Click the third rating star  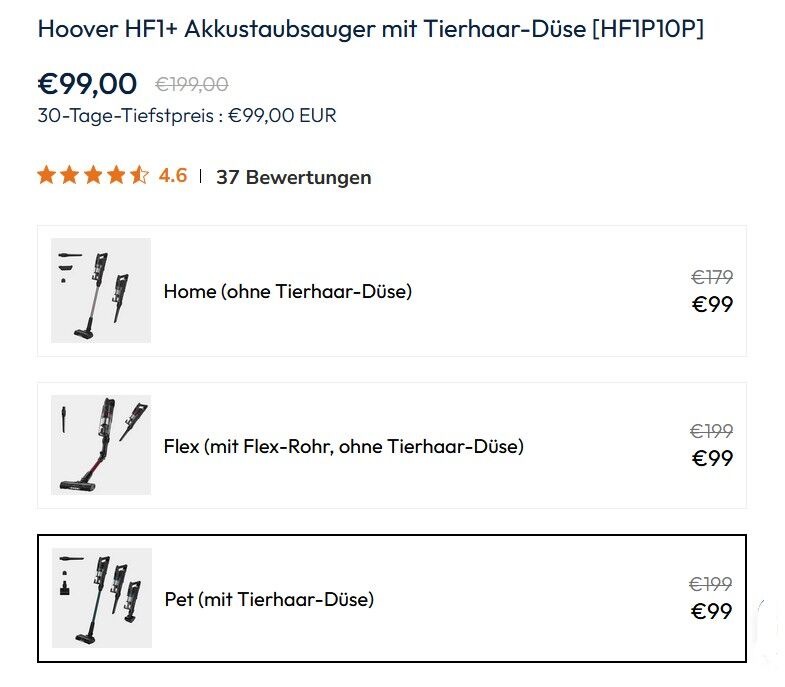pos(93,176)
